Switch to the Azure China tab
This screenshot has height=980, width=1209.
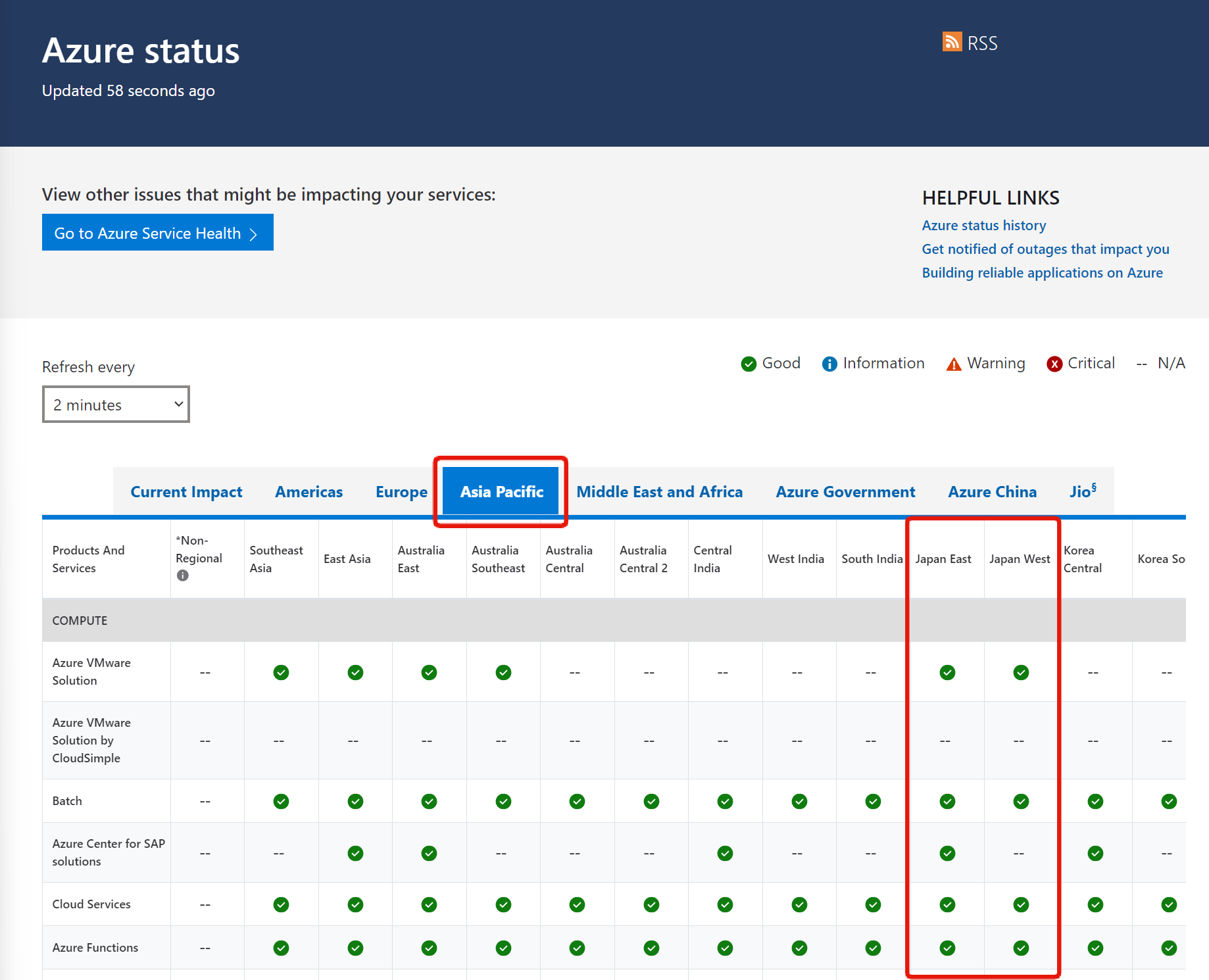[x=992, y=492]
